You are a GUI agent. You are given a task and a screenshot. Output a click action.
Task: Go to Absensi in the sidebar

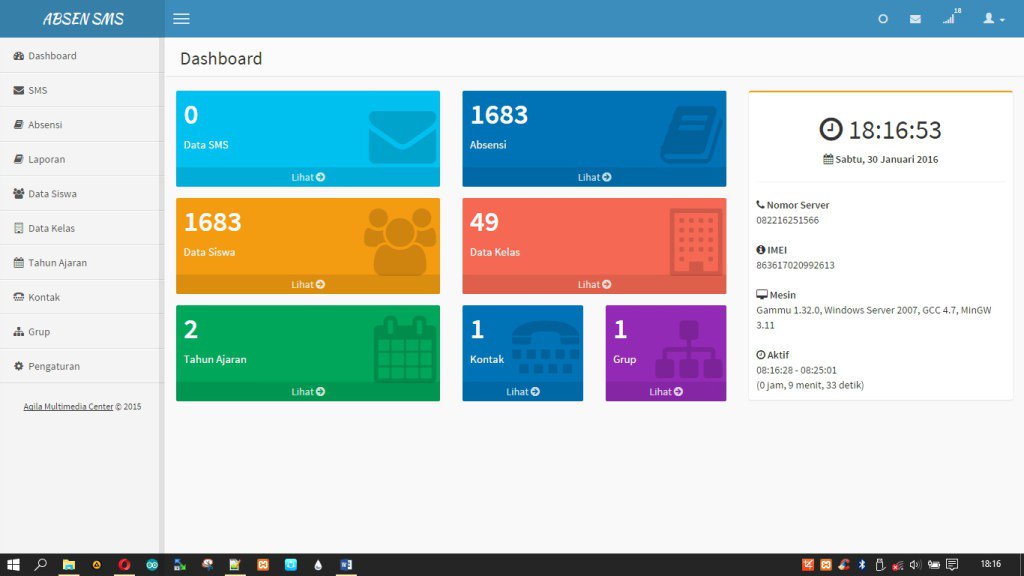(x=80, y=125)
